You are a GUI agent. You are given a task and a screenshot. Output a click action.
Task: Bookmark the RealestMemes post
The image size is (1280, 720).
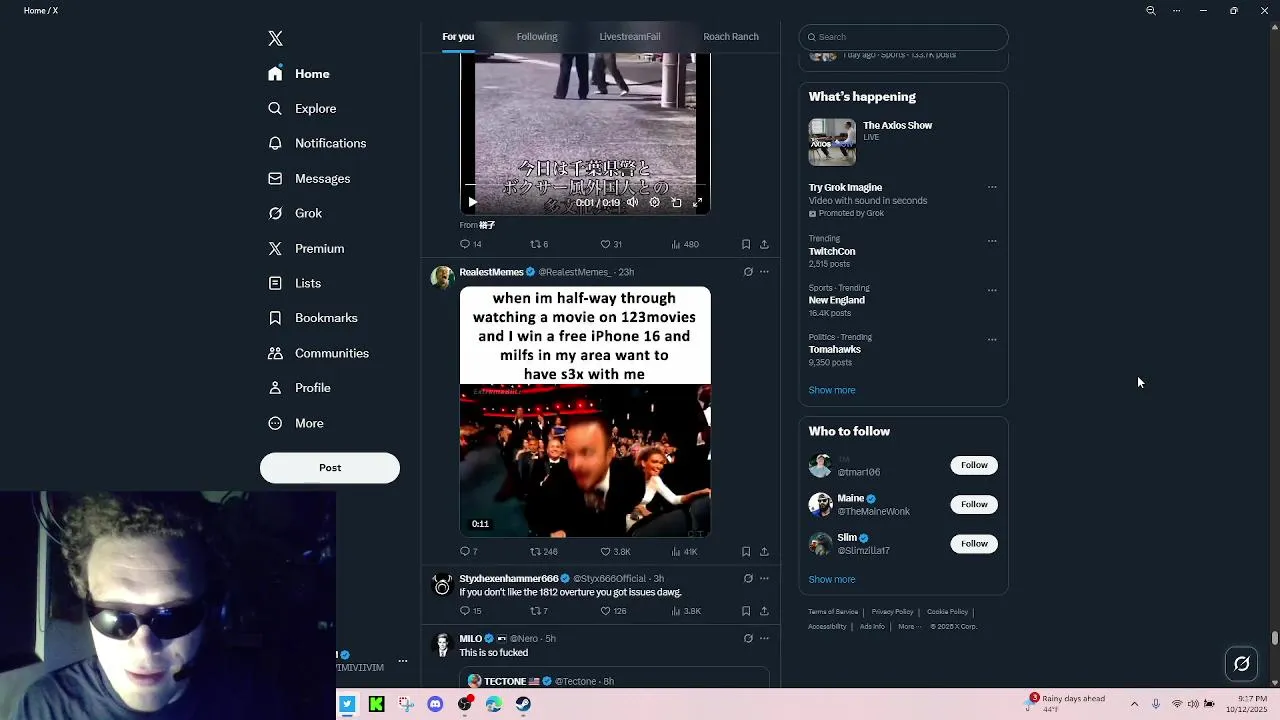tap(746, 551)
